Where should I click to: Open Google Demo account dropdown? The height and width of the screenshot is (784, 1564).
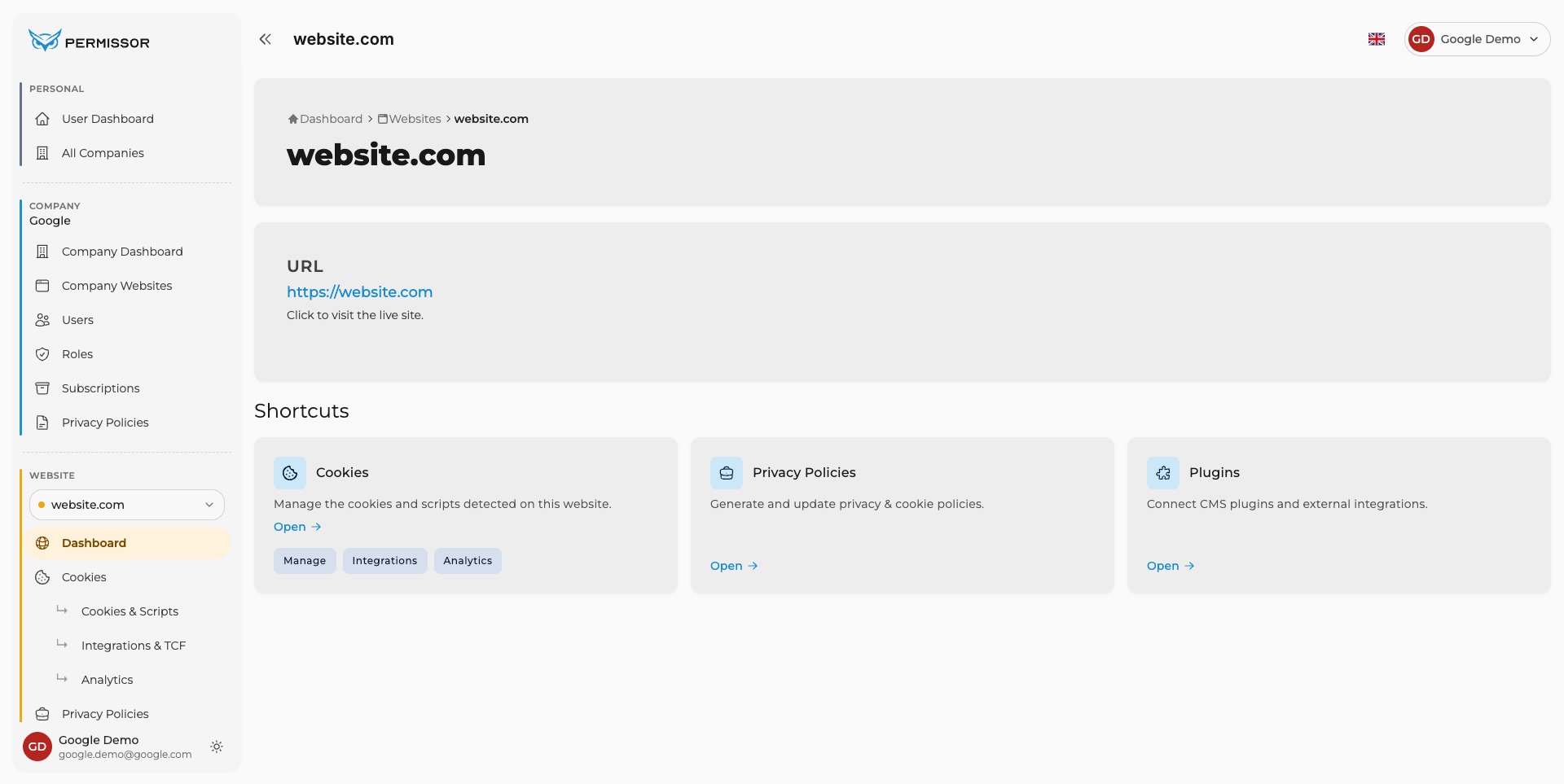click(x=1477, y=39)
